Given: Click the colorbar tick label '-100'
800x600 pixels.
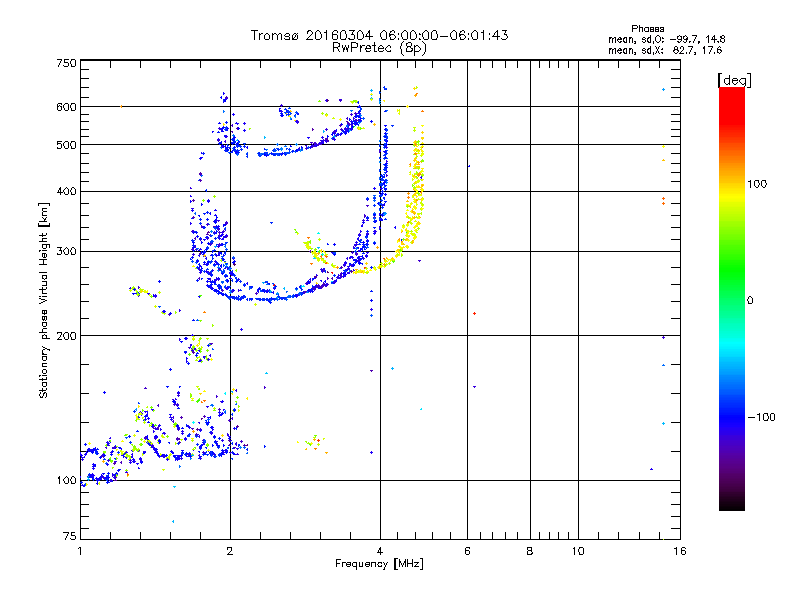Looking at the screenshot, I should pos(761,417).
